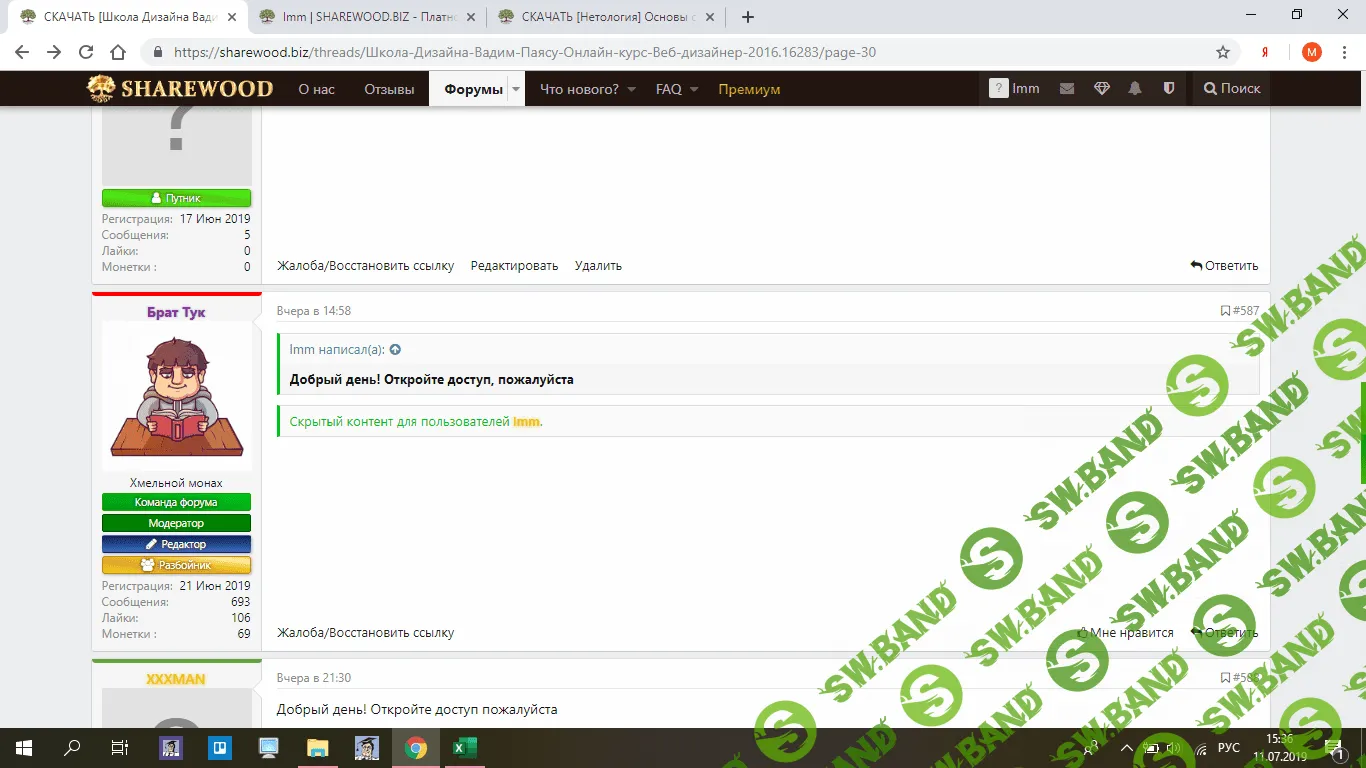This screenshot has height=768, width=1366.
Task: Click Удалить to delete the post
Action: 598,266
